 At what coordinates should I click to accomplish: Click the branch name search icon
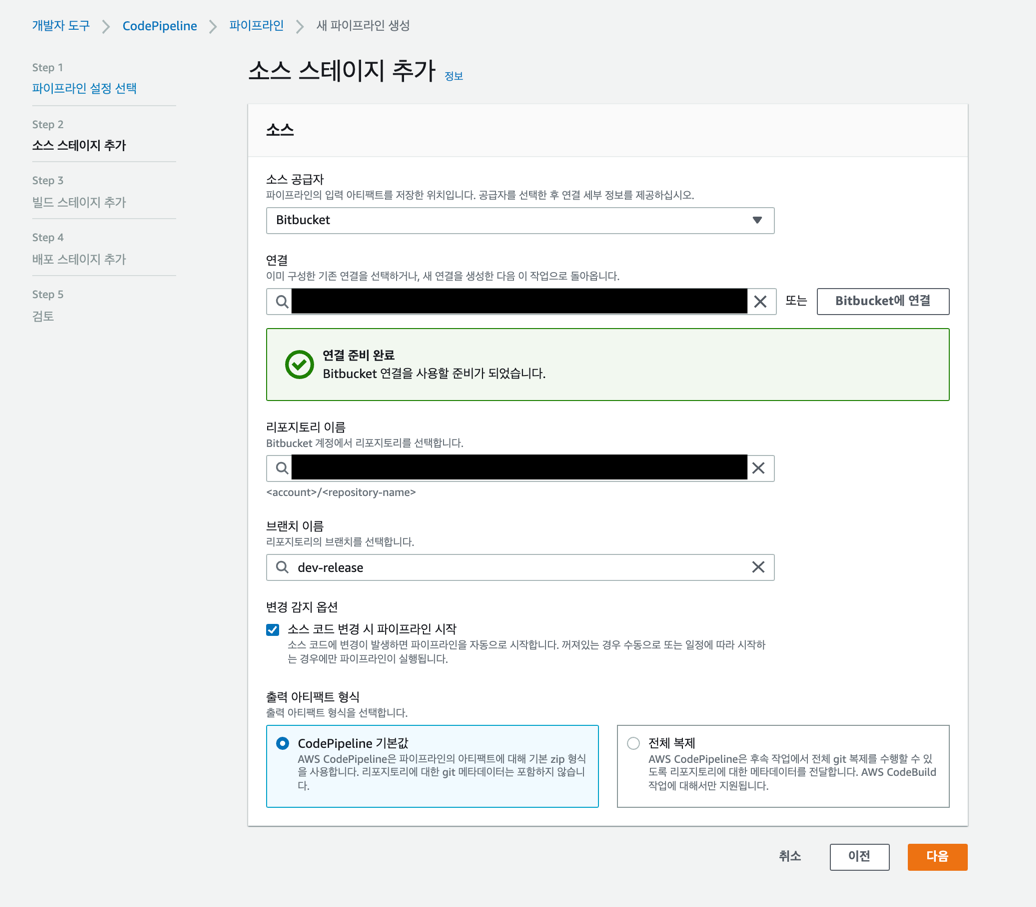[281, 567]
